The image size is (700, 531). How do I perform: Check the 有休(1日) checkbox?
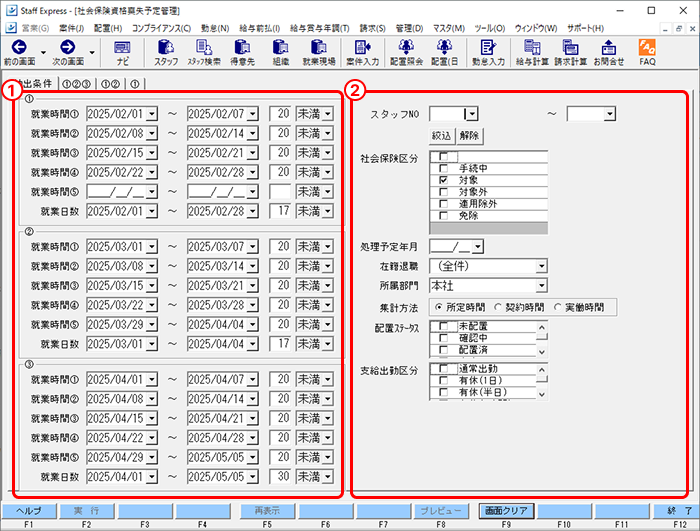[443, 380]
